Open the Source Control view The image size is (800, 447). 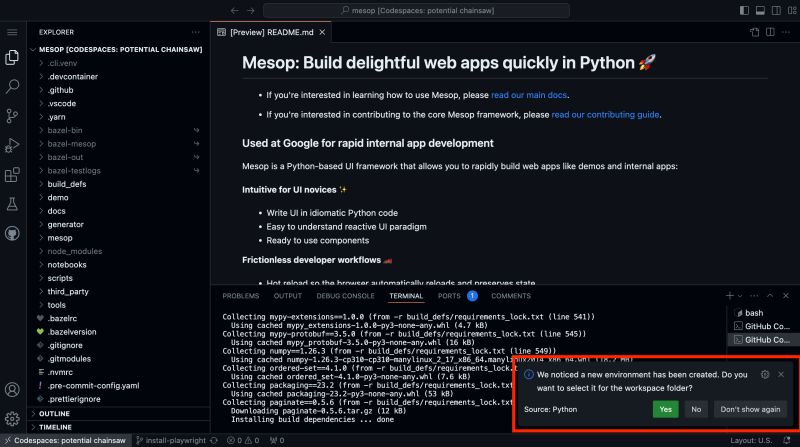coord(12,116)
